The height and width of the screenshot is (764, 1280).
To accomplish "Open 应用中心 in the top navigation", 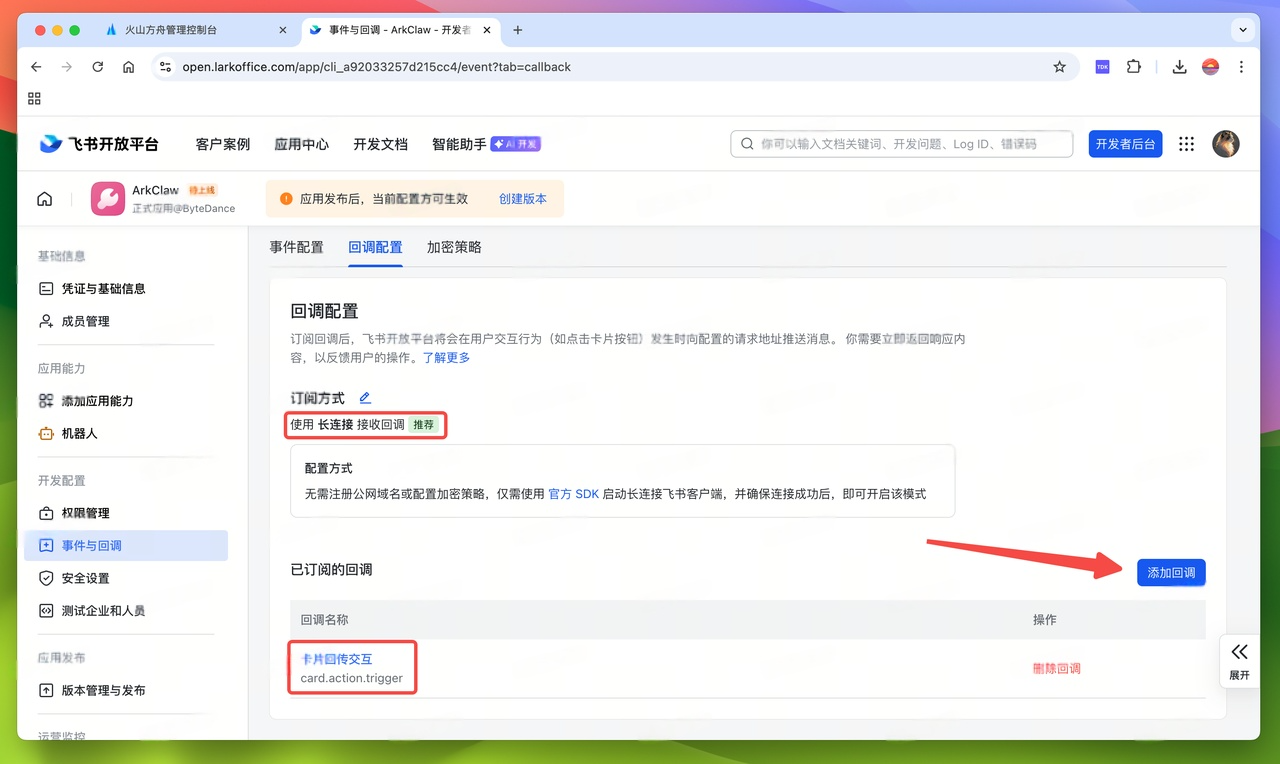I will pos(301,143).
